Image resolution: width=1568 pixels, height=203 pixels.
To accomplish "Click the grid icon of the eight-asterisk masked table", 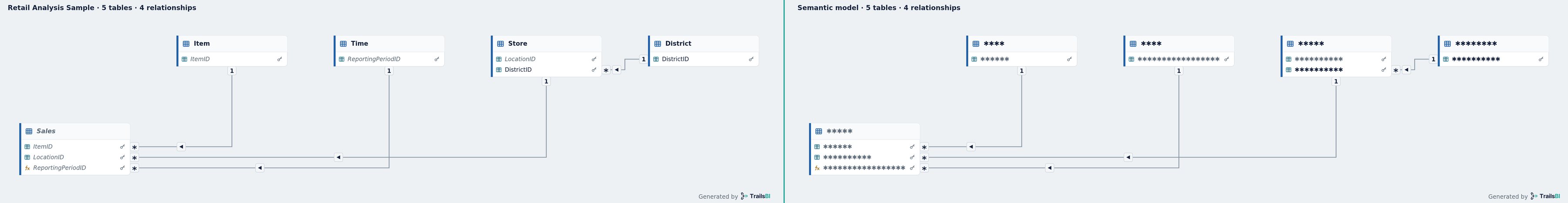I will coord(1447,44).
